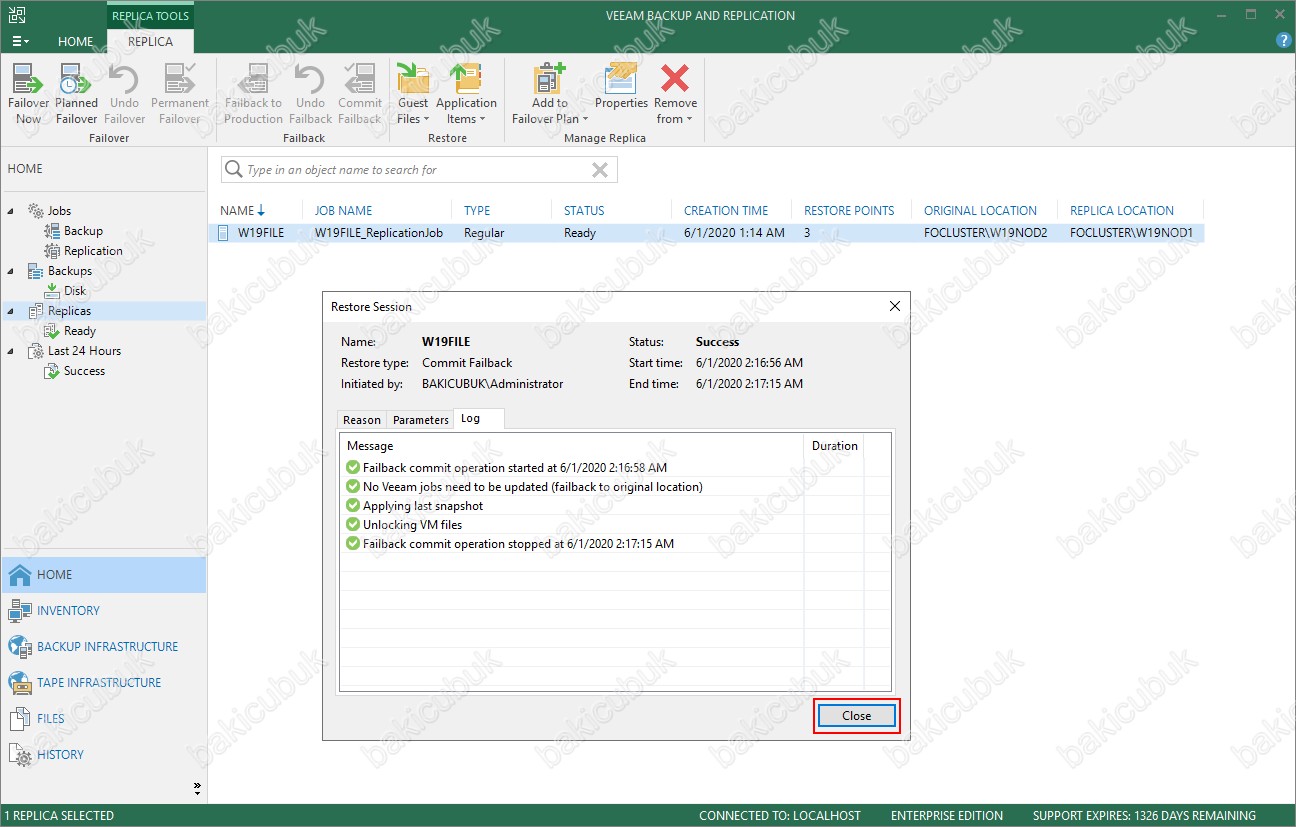Image resolution: width=1296 pixels, height=827 pixels.
Task: Open the HOME navigation view
Action: click(103, 575)
